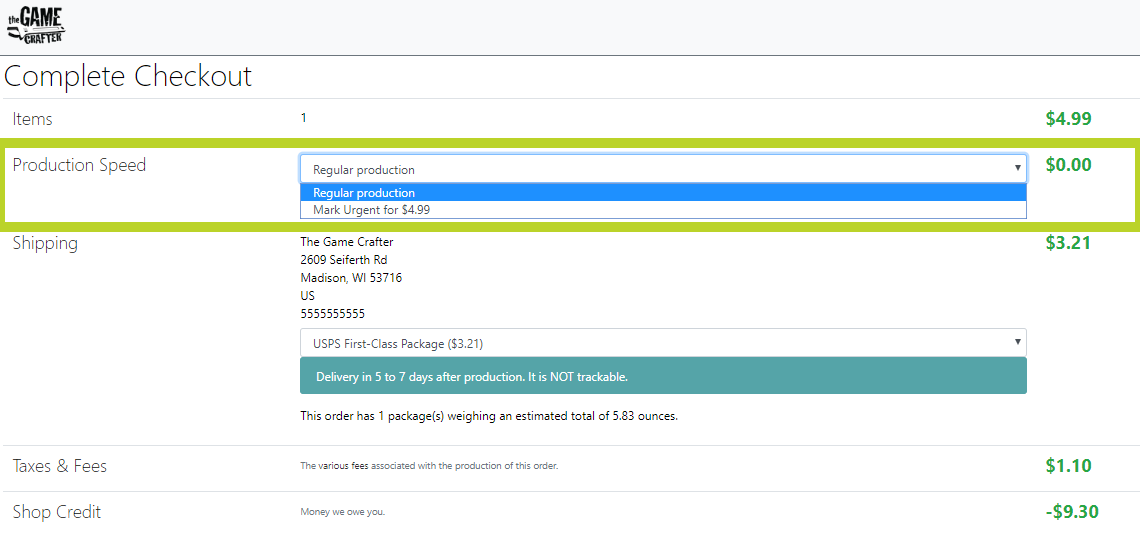
Task: Click the package weight estimate text
Action: 489,418
